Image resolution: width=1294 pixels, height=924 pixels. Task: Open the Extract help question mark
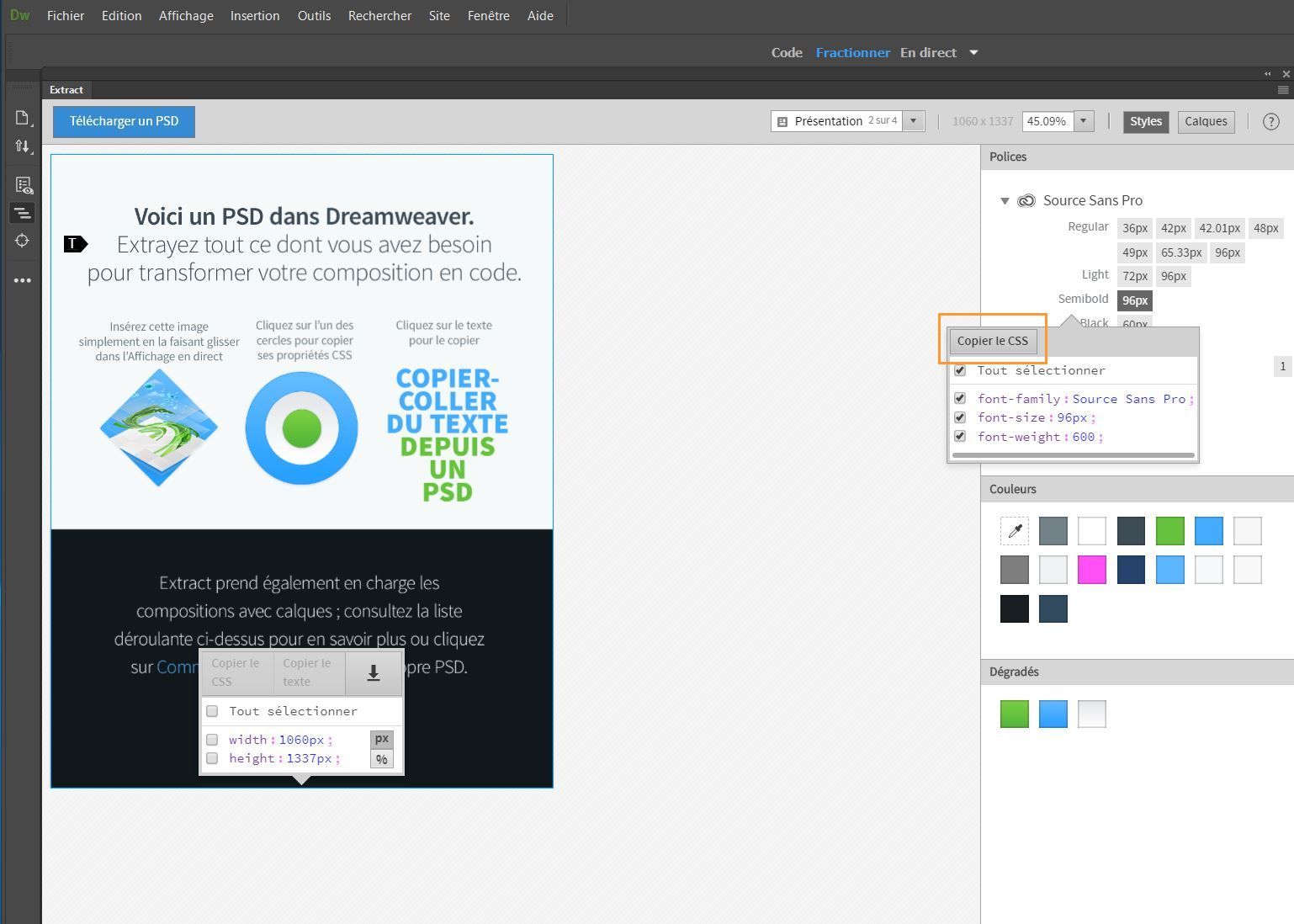coord(1271,121)
